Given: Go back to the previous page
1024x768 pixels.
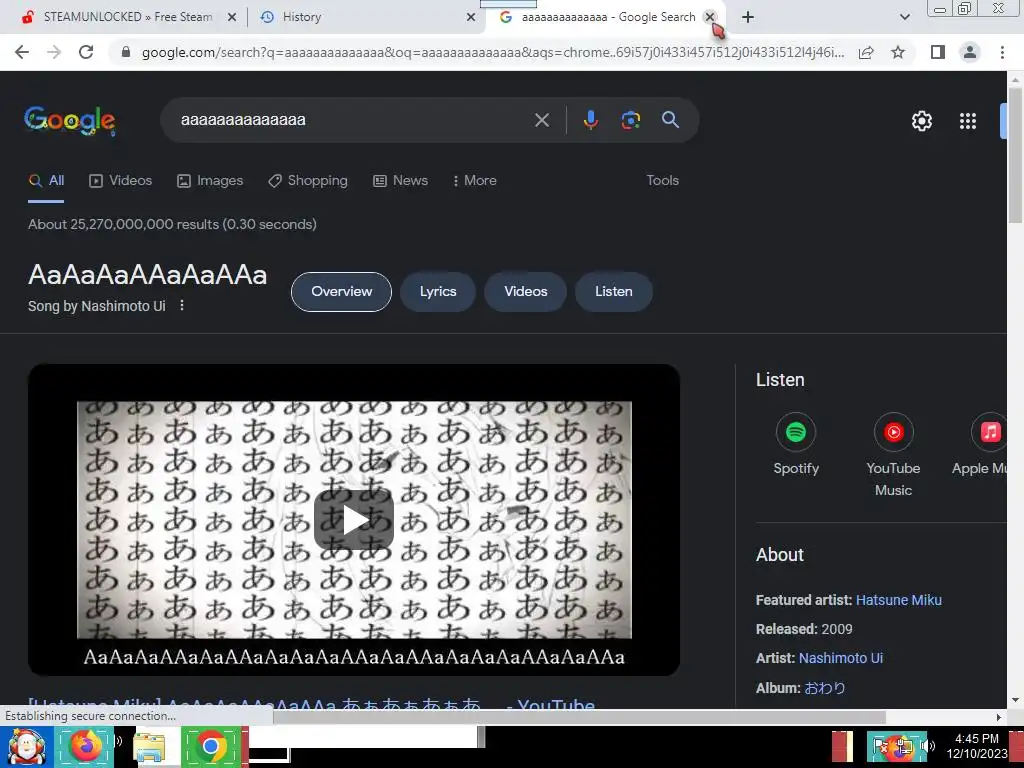Looking at the screenshot, I should click(x=22, y=52).
